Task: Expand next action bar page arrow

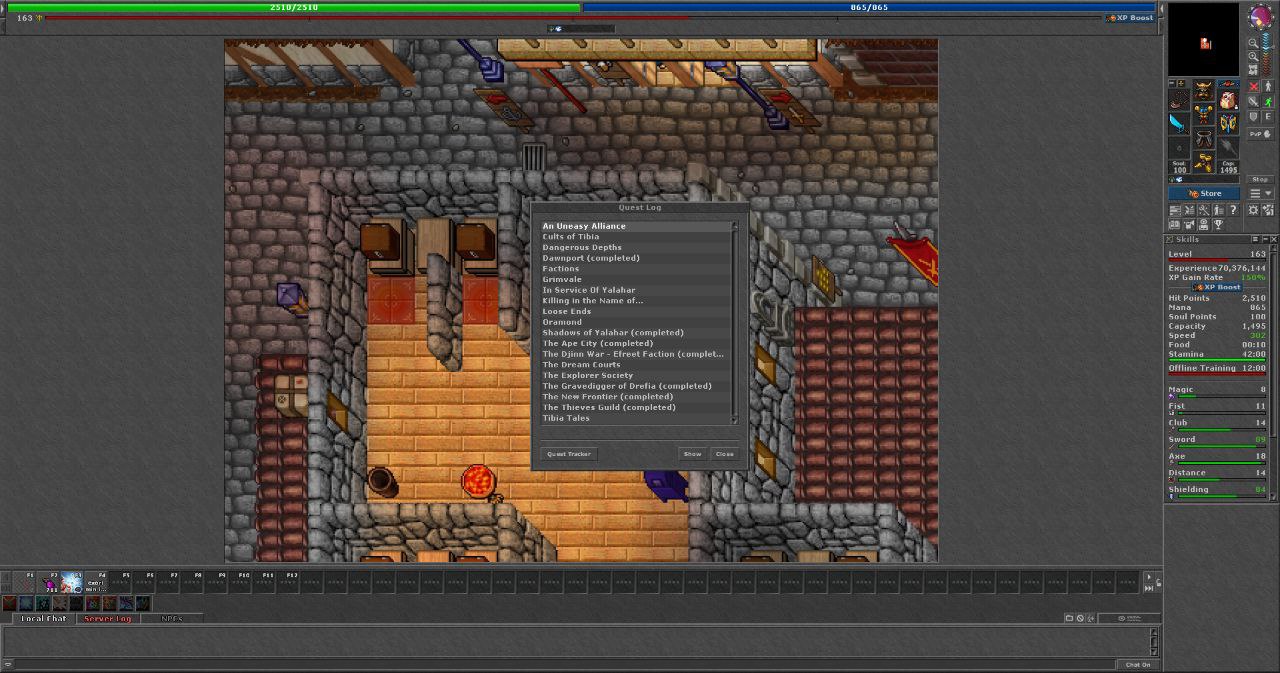Action: click(1149, 577)
